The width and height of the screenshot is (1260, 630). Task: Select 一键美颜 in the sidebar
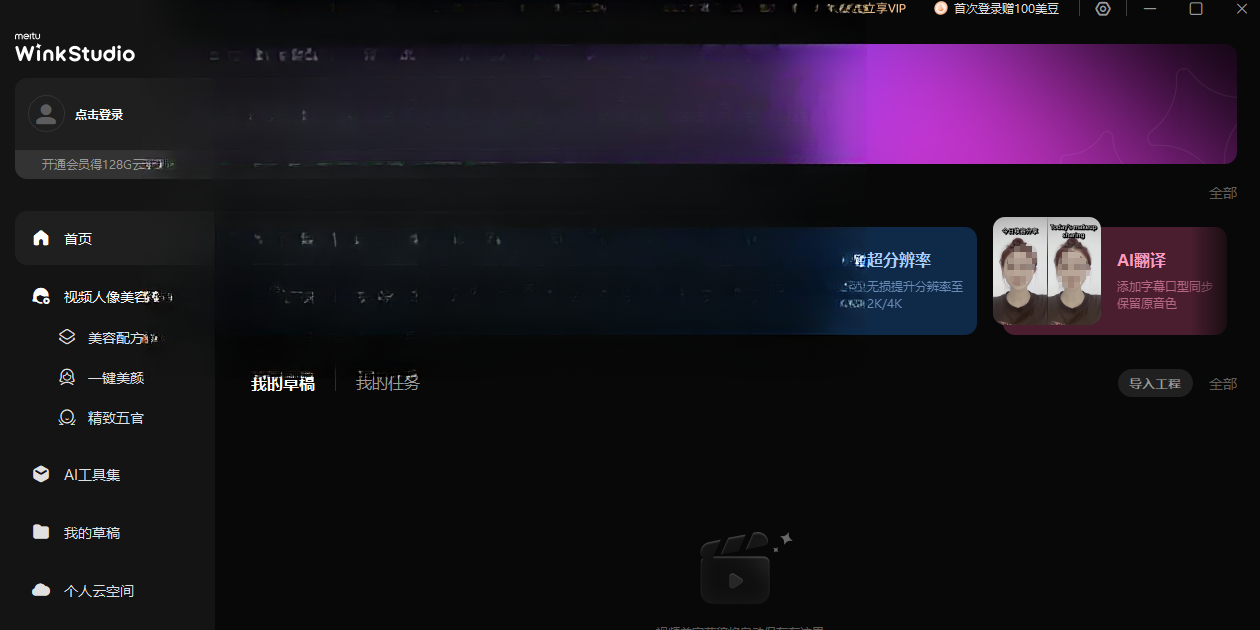pyautogui.click(x=115, y=377)
